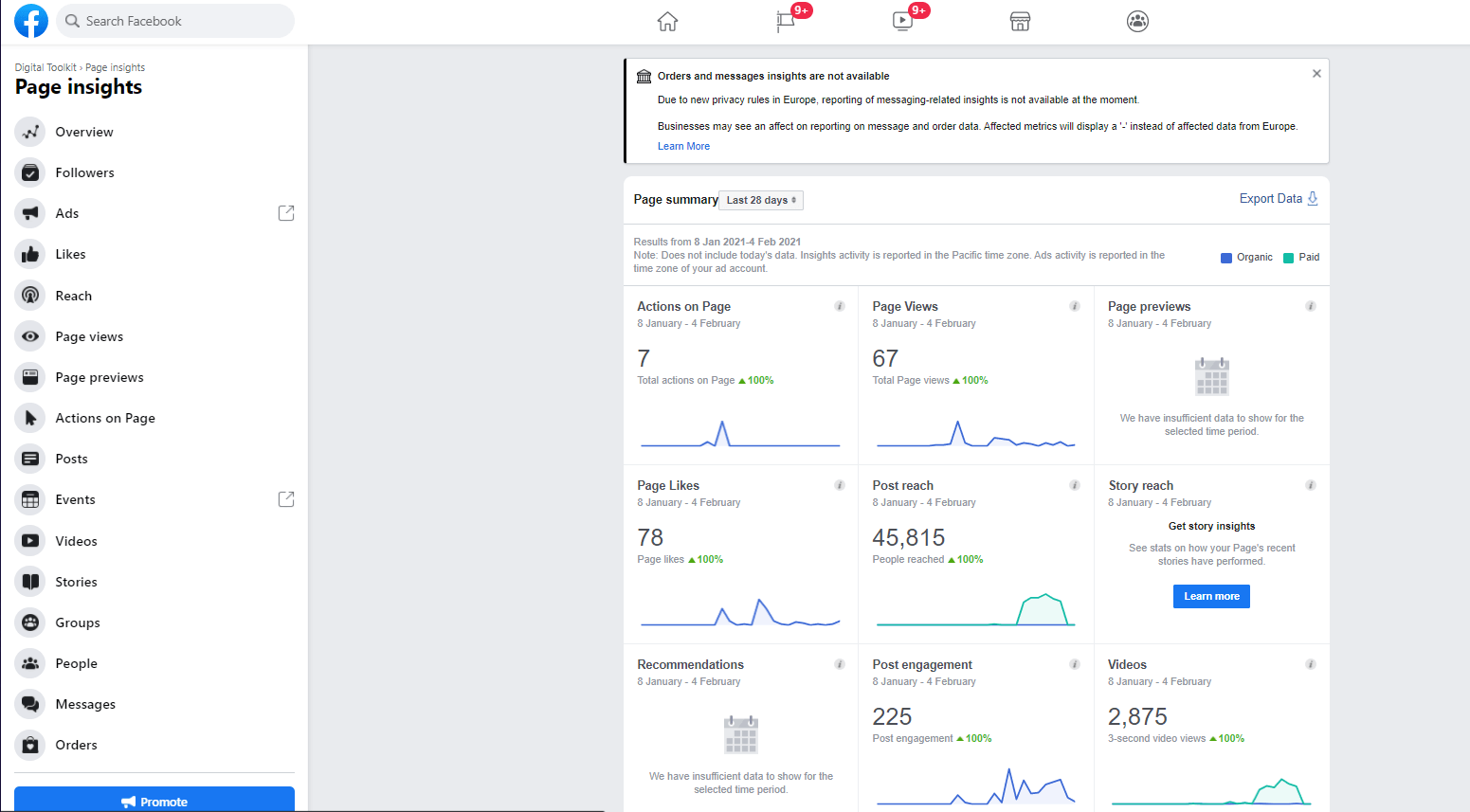This screenshot has width=1470, height=812.
Task: Click Learn more under Story reach
Action: (1211, 596)
